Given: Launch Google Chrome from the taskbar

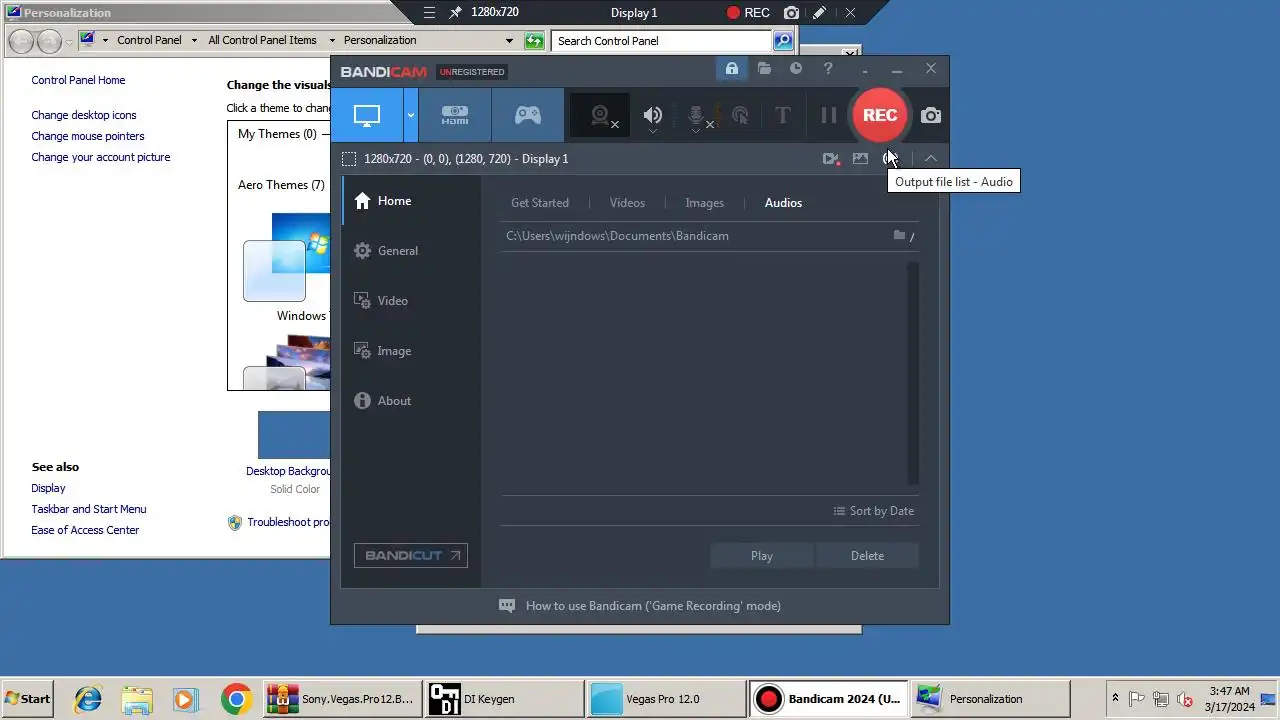Looking at the screenshot, I should point(236,699).
